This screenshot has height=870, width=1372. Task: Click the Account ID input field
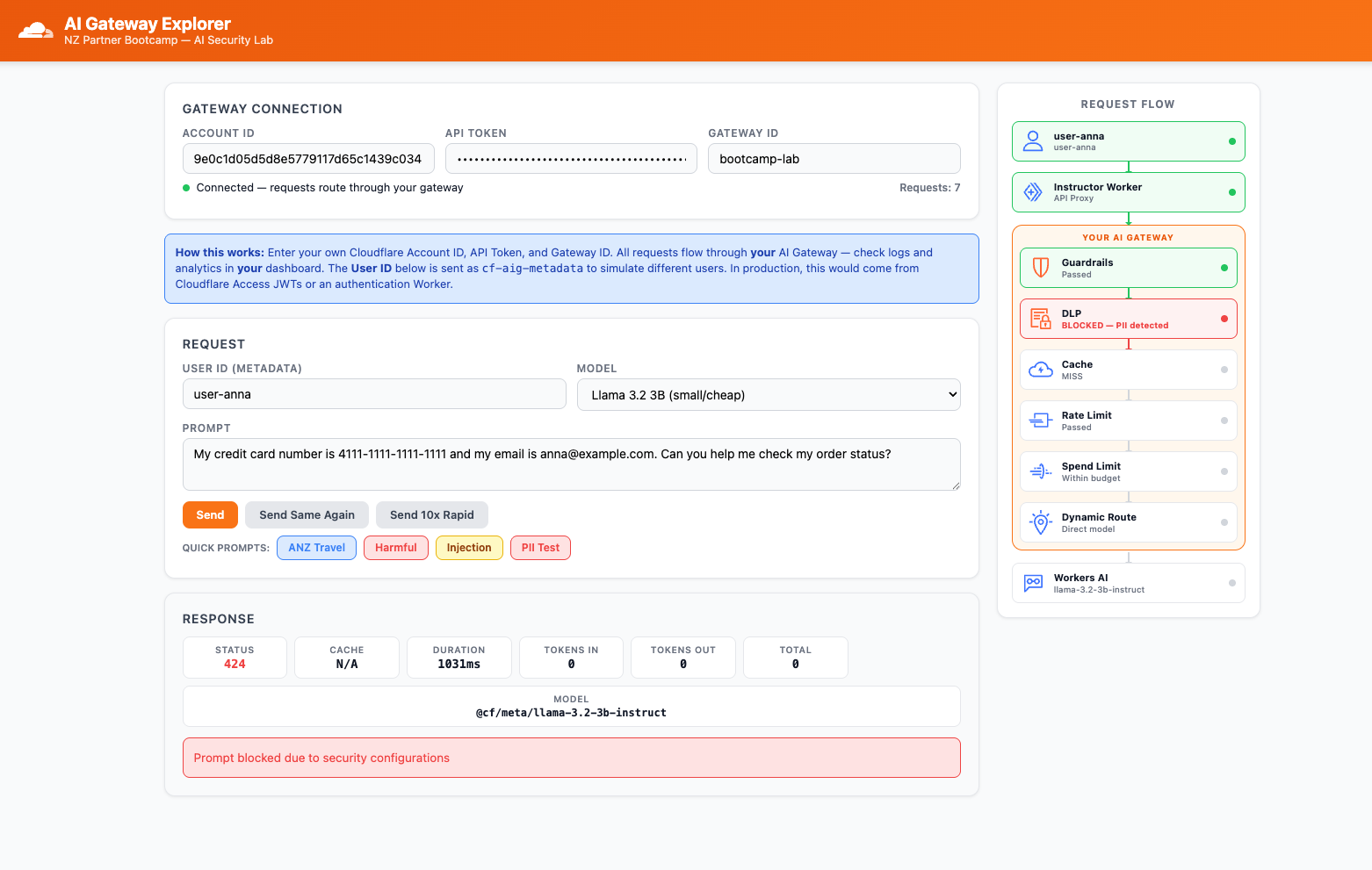point(308,159)
